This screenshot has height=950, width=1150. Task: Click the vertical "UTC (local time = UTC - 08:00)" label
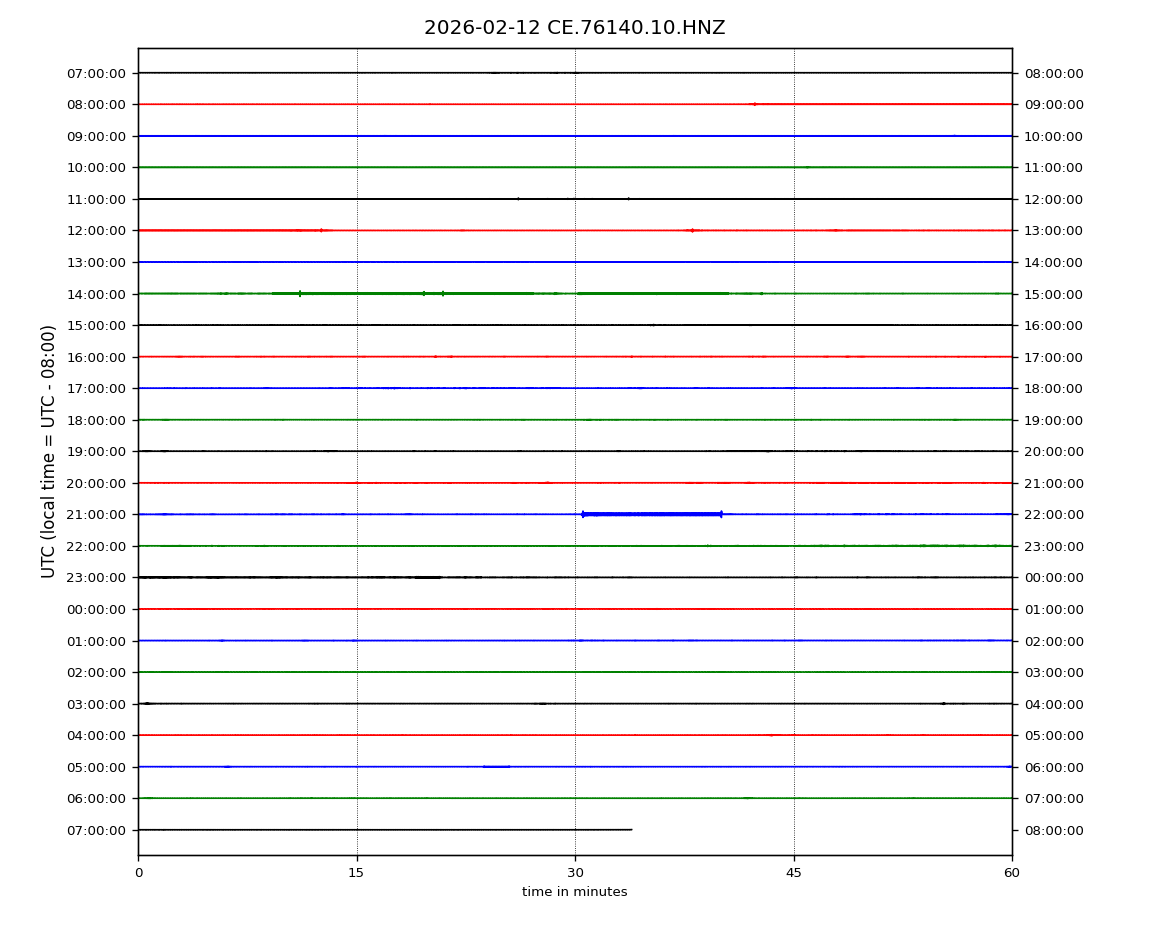tap(49, 451)
